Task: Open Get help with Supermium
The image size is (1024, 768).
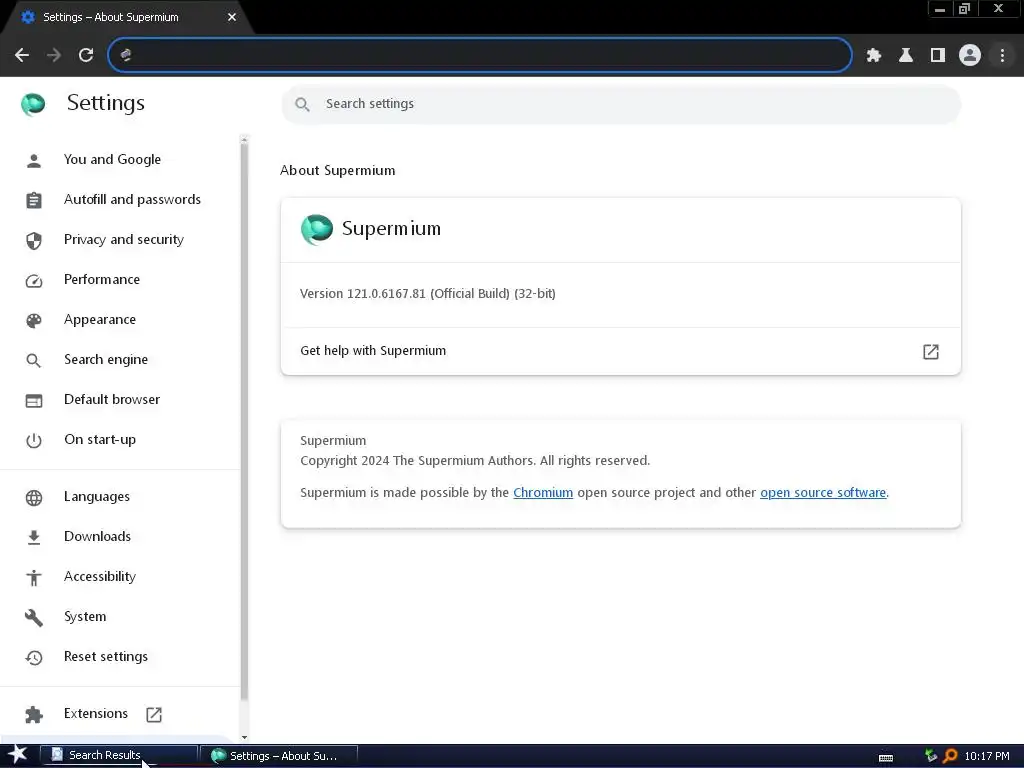Action: tap(620, 351)
